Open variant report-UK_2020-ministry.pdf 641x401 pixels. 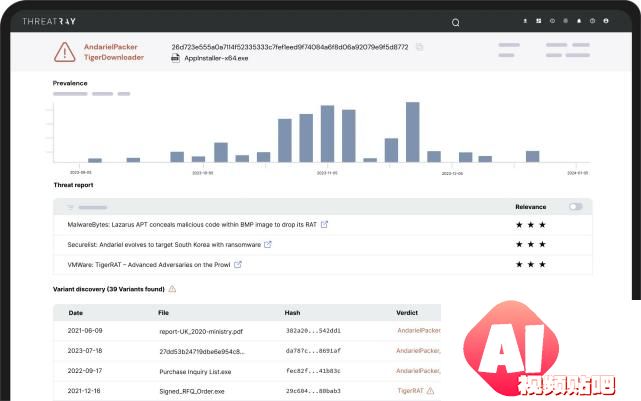[201, 332]
